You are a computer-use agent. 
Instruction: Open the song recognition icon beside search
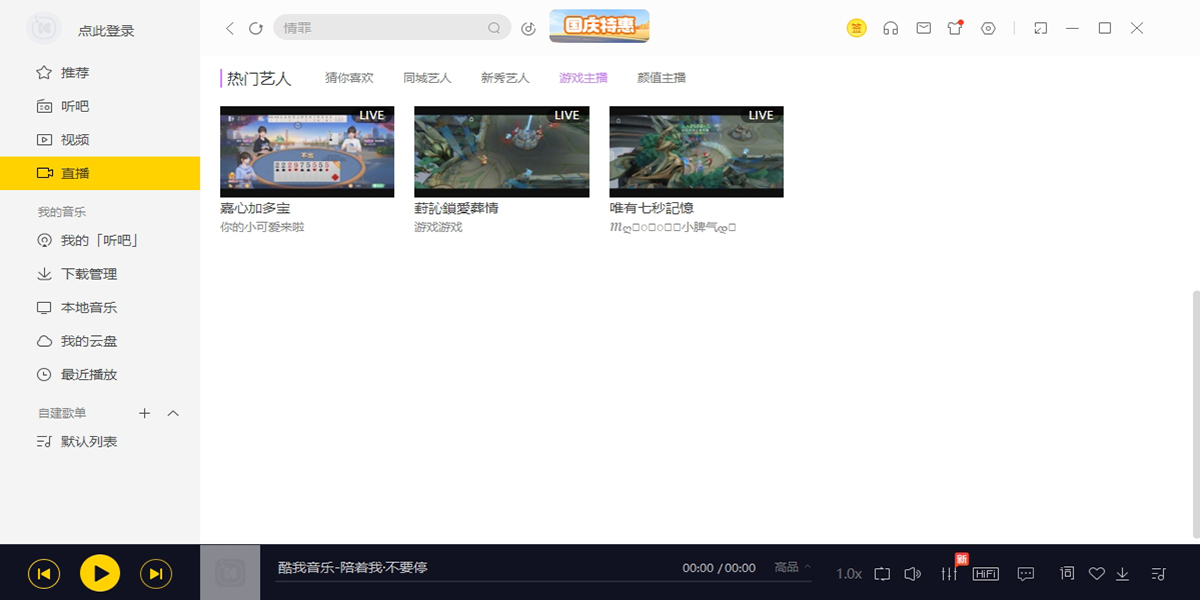pos(529,28)
